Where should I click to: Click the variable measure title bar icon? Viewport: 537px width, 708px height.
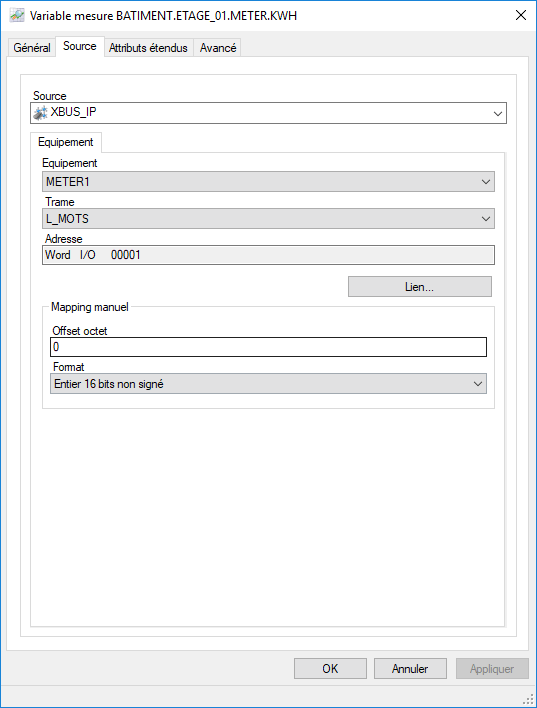click(17, 15)
